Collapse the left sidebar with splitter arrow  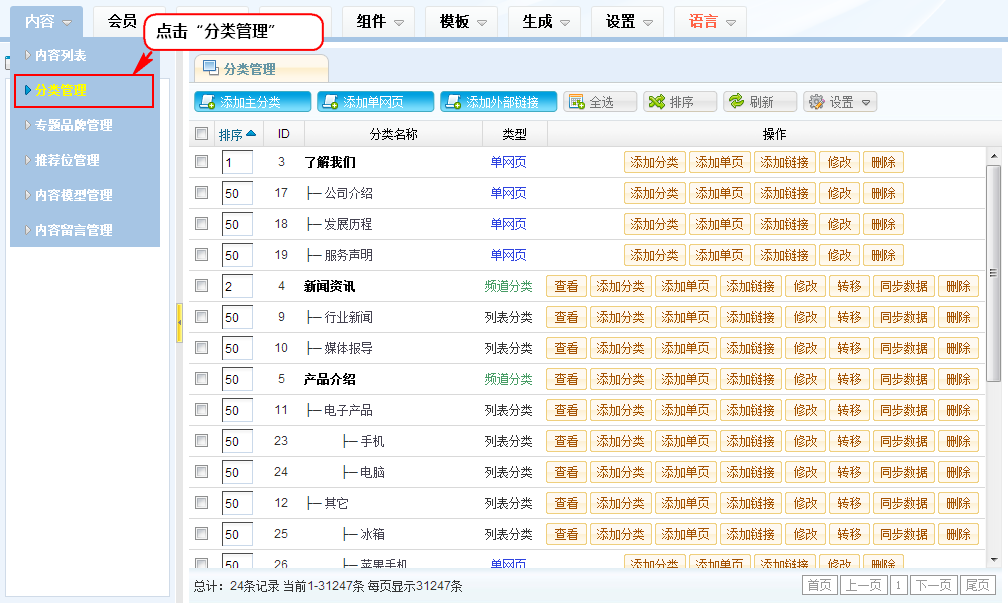[x=179, y=323]
